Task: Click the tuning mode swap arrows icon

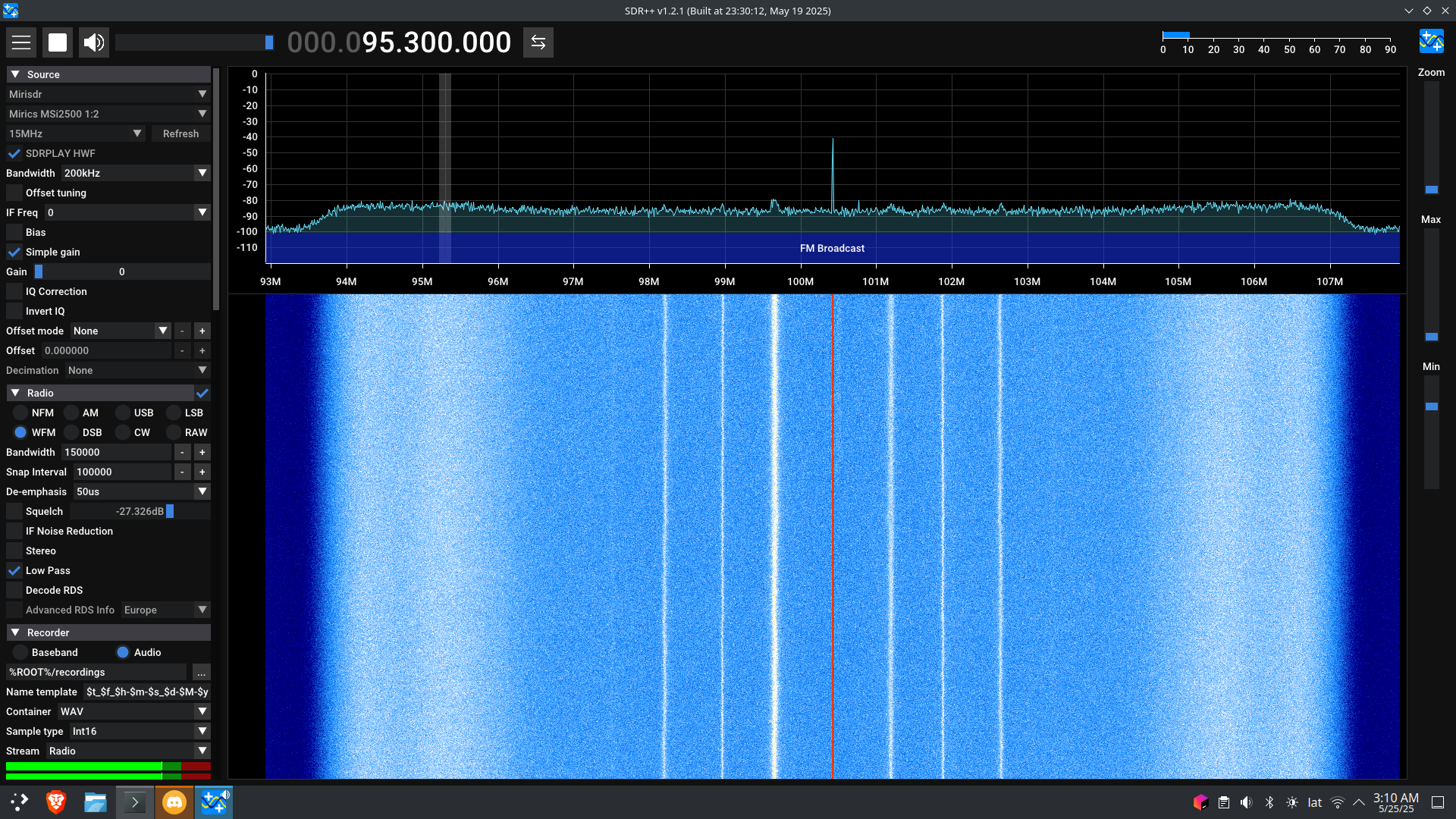Action: (538, 42)
